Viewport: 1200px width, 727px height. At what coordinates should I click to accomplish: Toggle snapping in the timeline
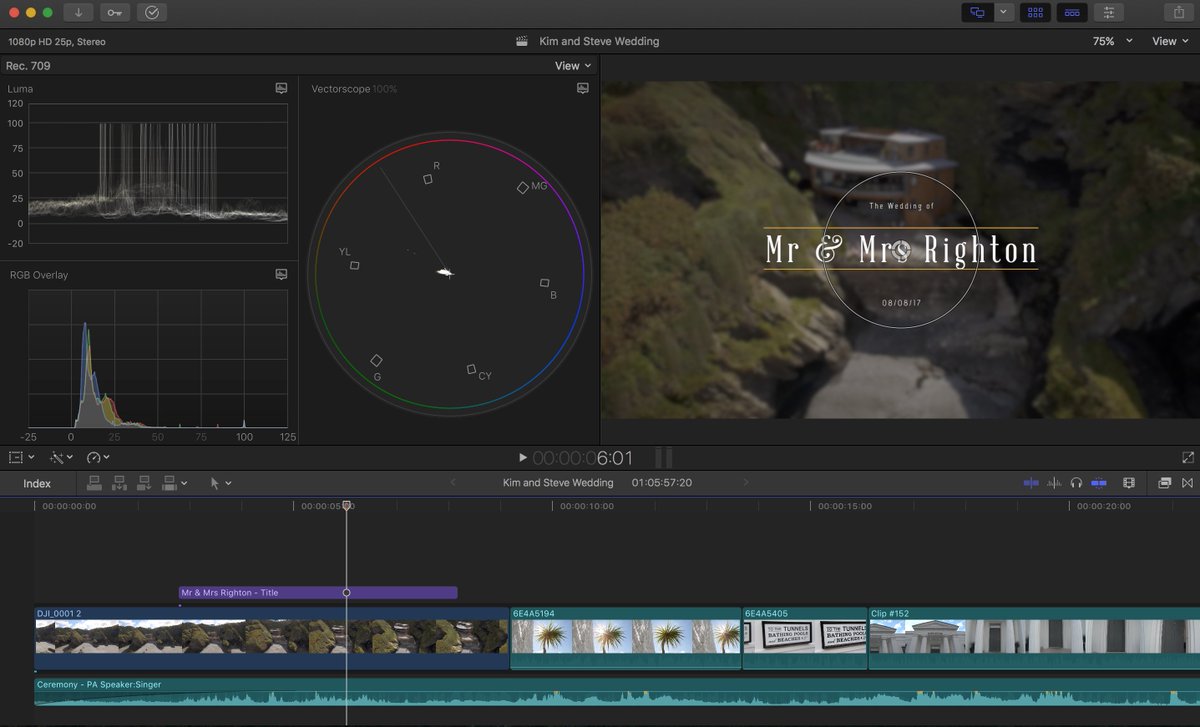1033,483
